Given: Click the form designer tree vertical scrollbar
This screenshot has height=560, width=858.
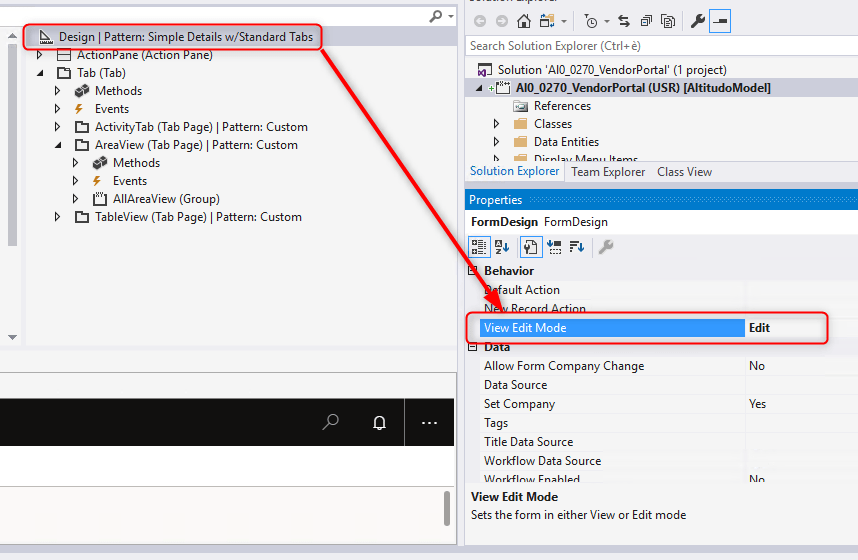Looking at the screenshot, I should (x=12, y=140).
